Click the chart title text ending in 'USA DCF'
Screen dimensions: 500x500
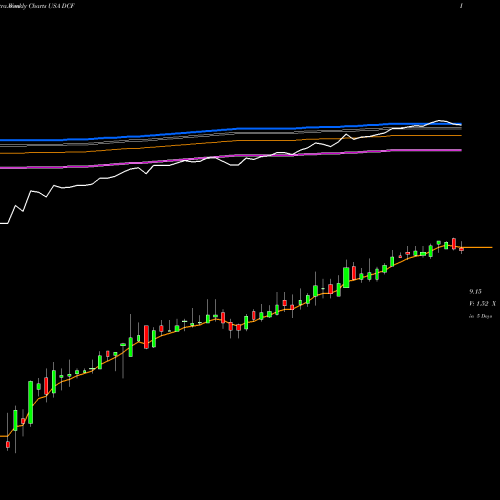(x=37, y=6)
